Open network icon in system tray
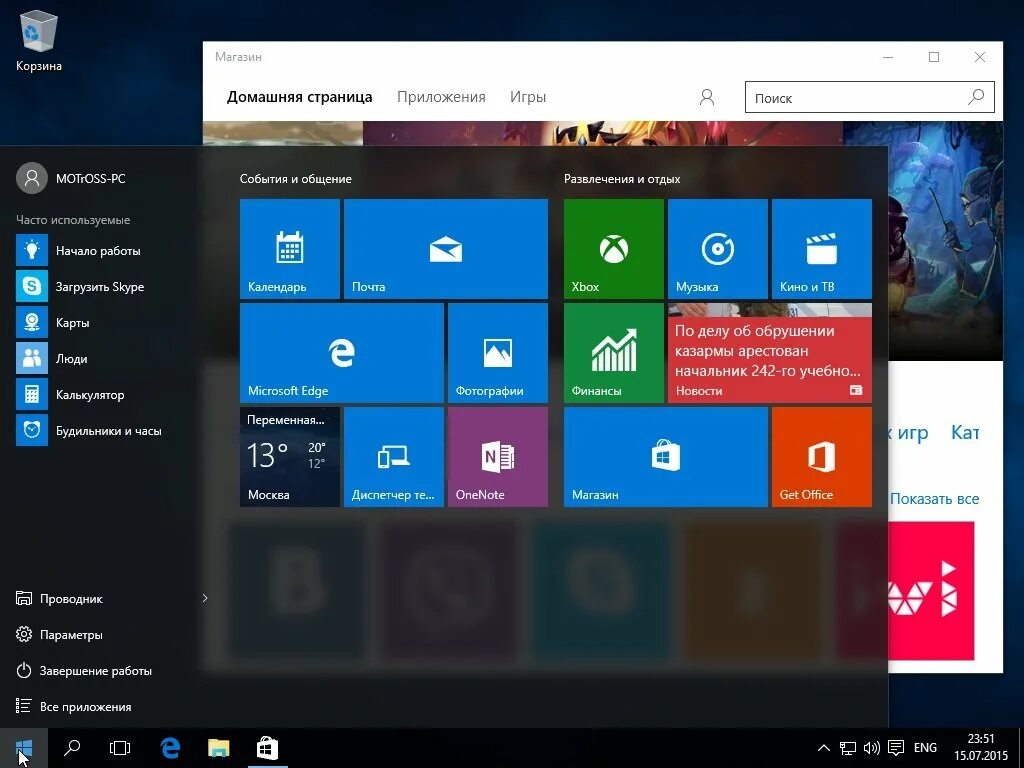1024x768 pixels. [848, 748]
